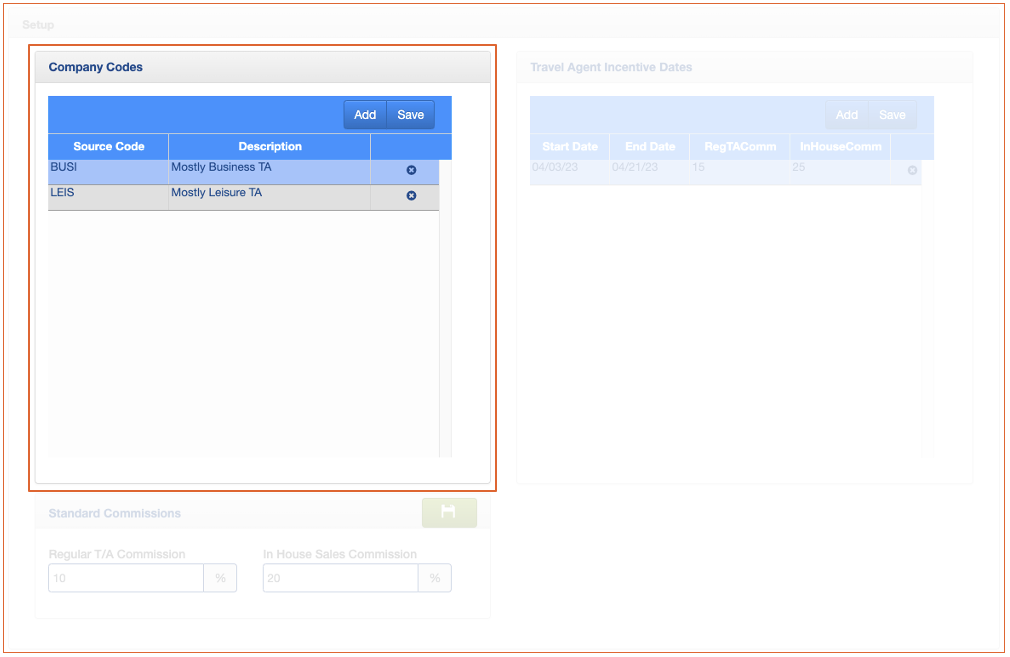Click the Start Date column header

tap(570, 147)
